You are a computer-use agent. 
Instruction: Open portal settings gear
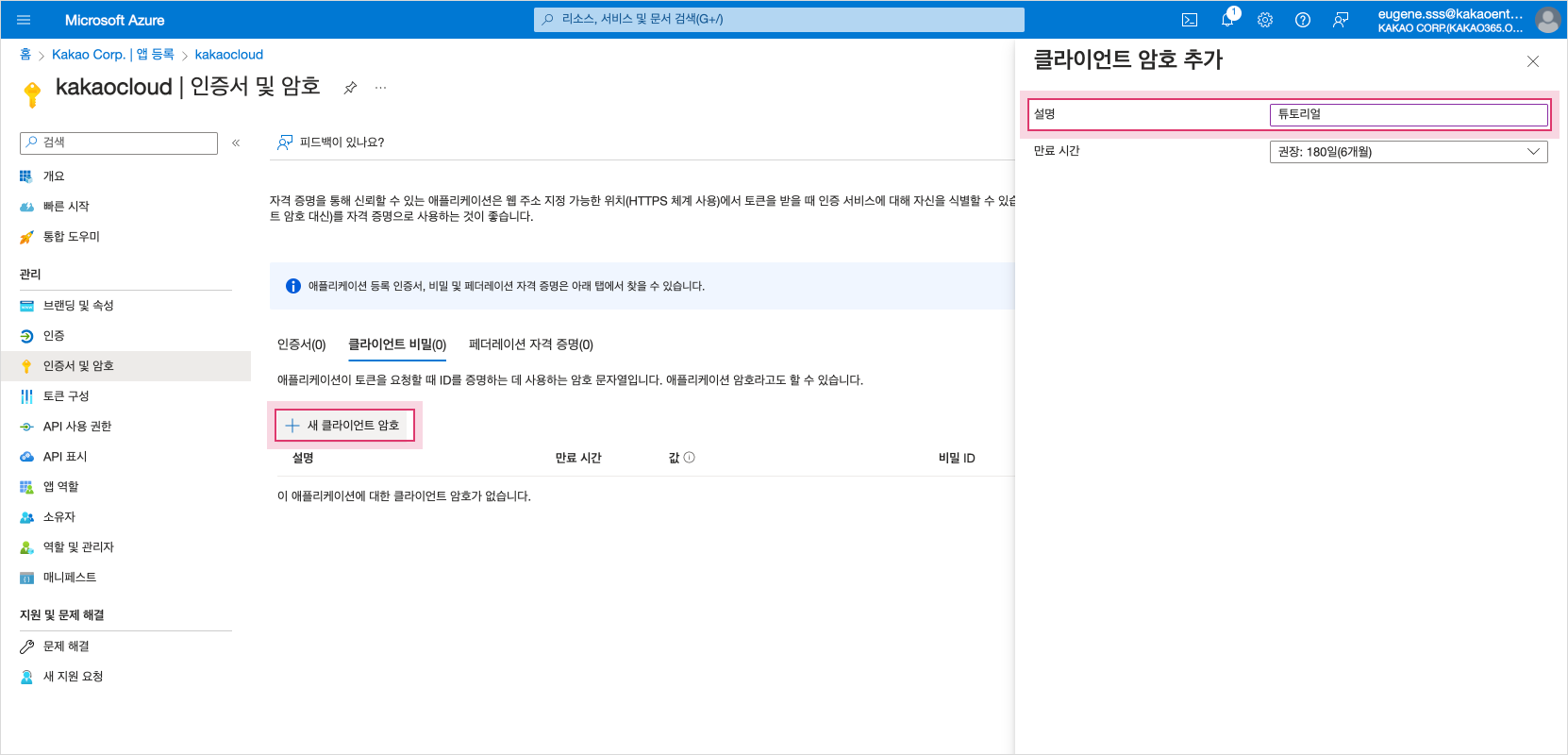[x=1265, y=20]
